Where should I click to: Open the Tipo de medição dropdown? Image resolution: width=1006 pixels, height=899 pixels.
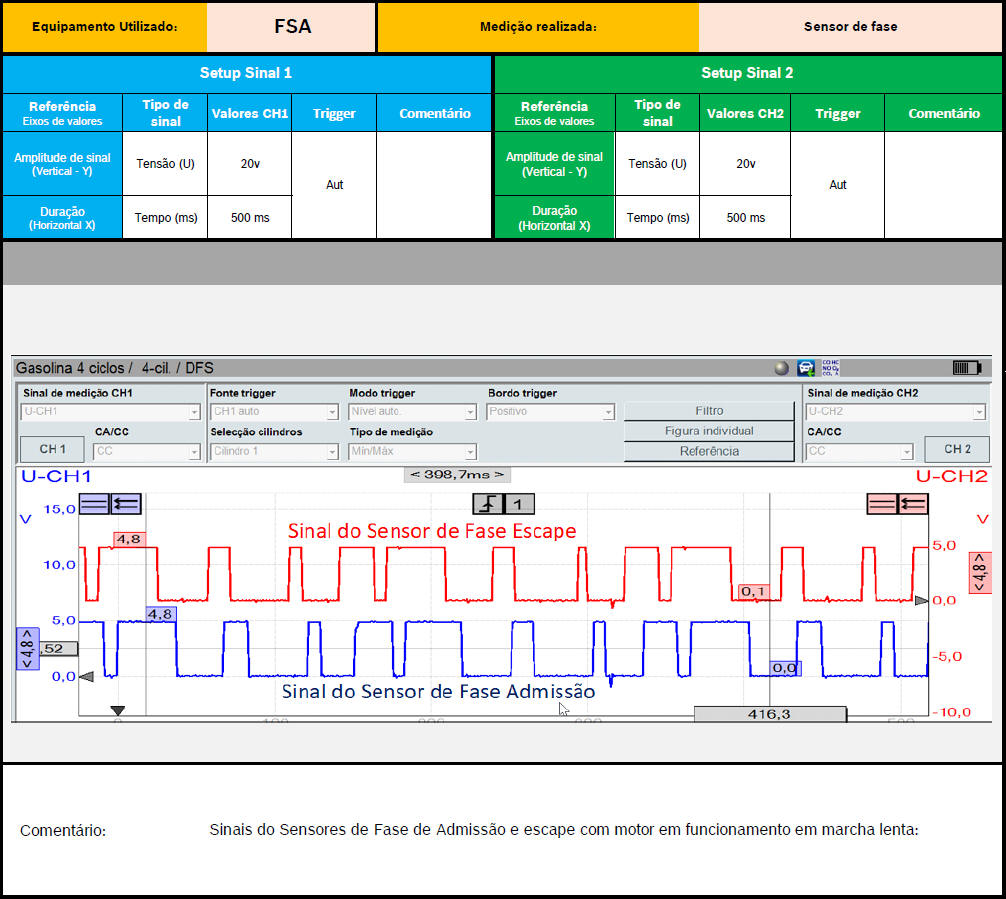coord(413,452)
